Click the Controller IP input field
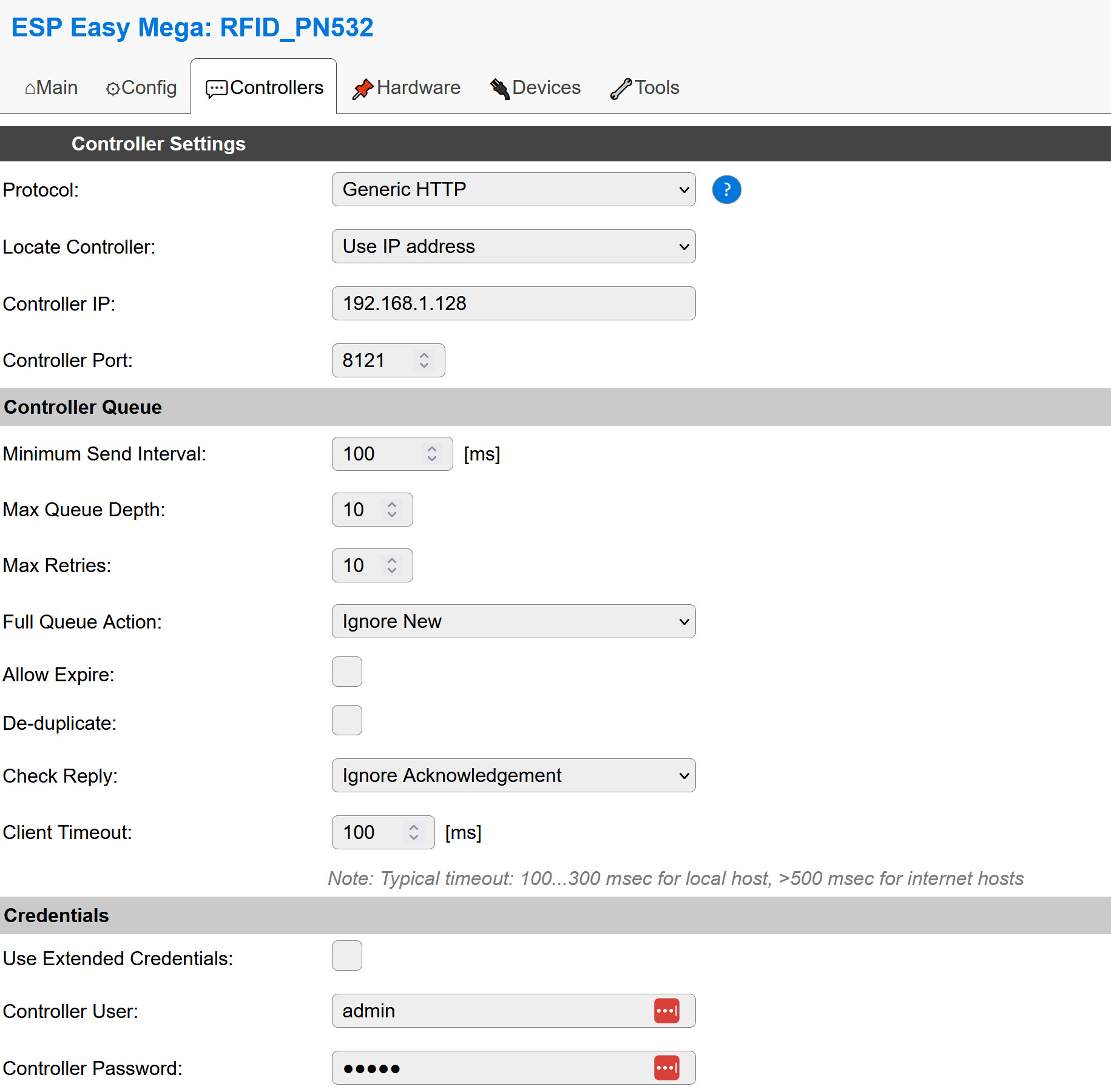 [x=513, y=303]
